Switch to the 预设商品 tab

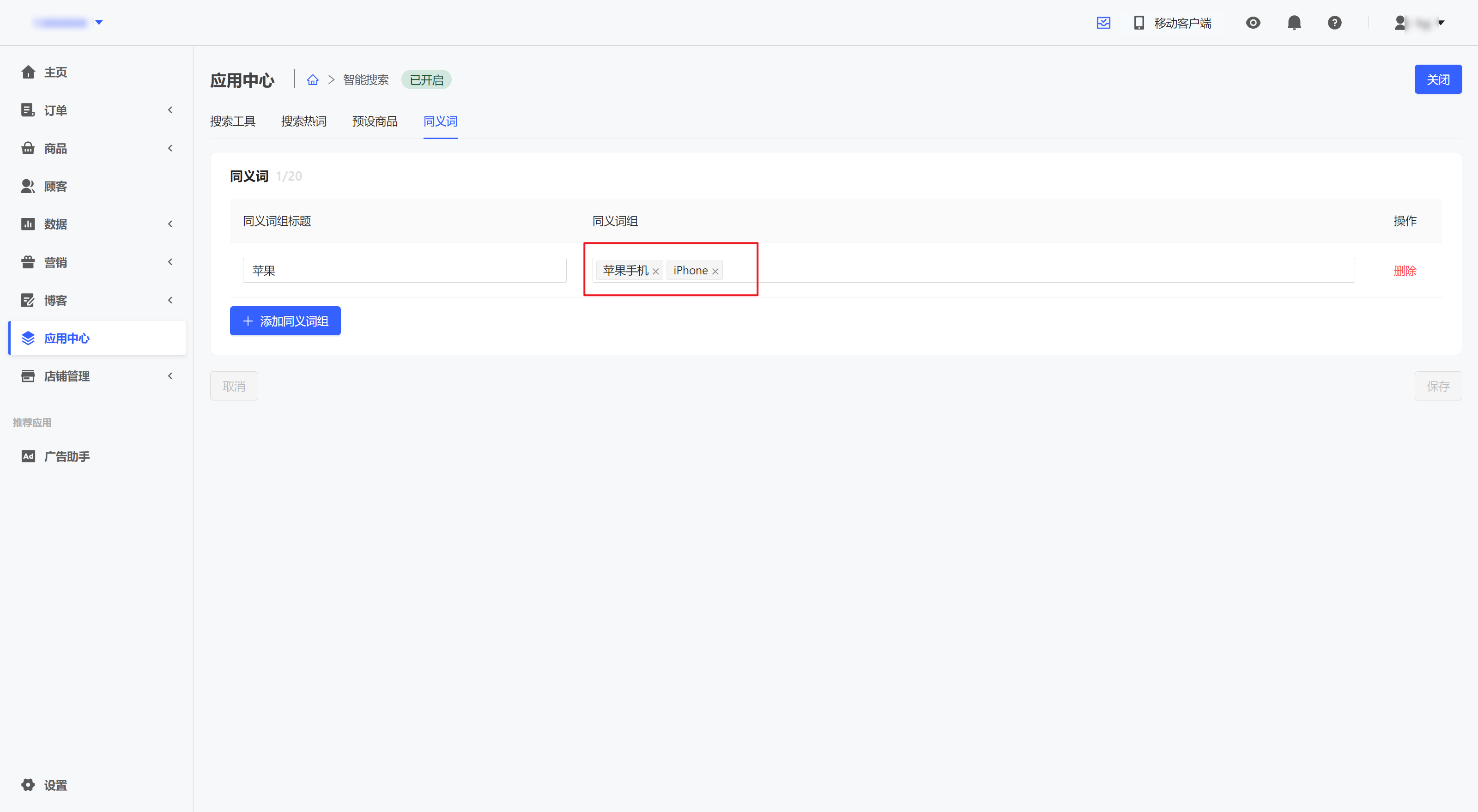point(375,121)
